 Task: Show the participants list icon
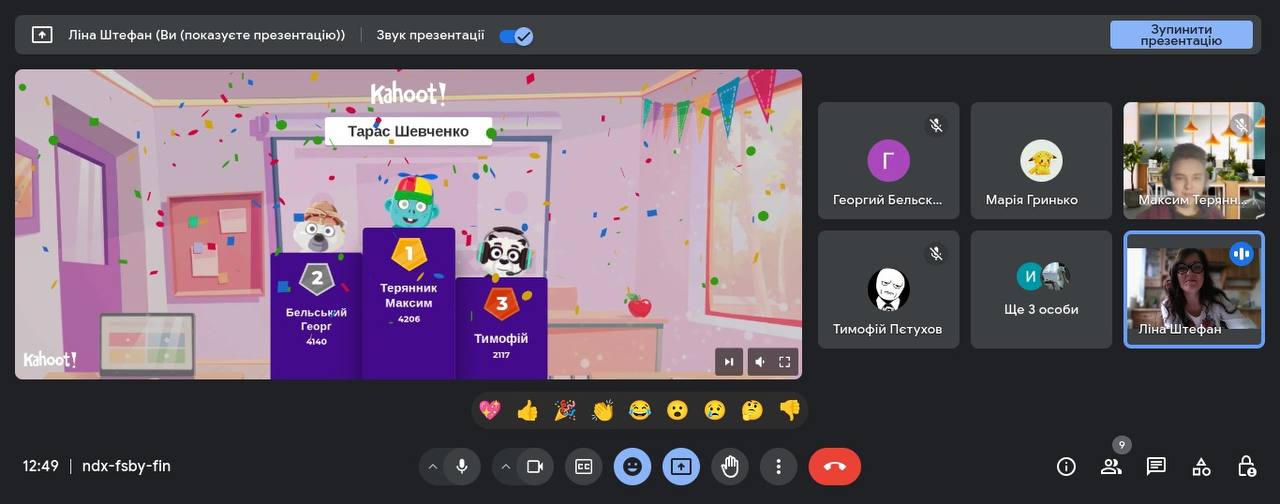1111,466
